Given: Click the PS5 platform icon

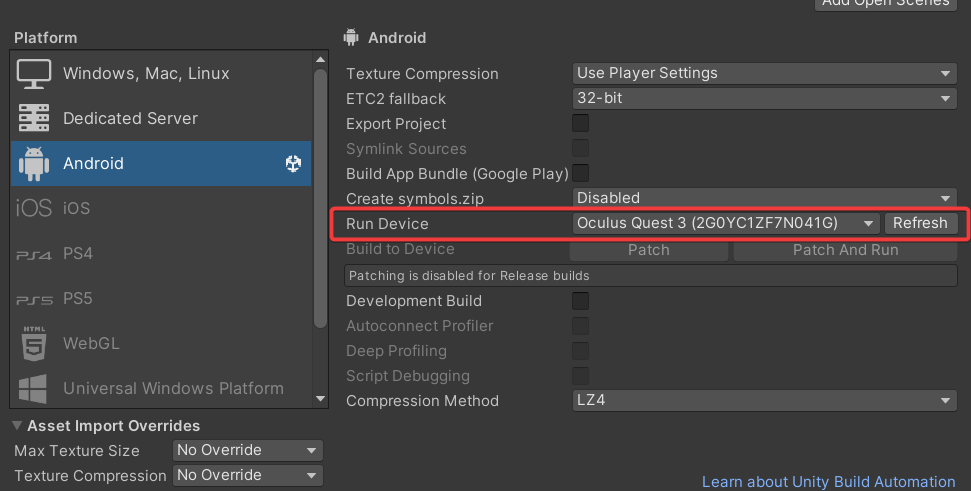Looking at the screenshot, I should pyautogui.click(x=34, y=299).
